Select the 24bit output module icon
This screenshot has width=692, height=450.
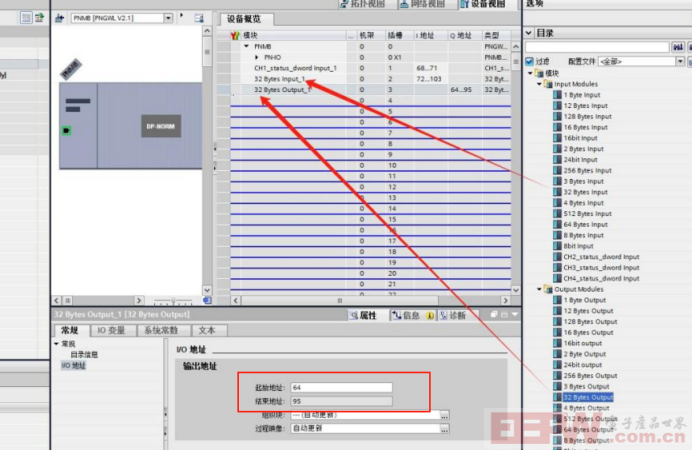pos(557,365)
